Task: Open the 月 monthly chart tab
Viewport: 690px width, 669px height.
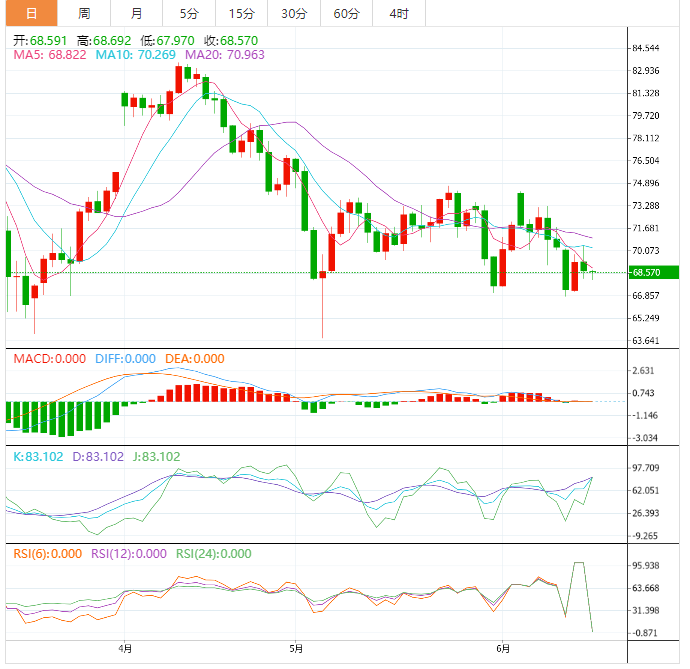Action: click(136, 13)
